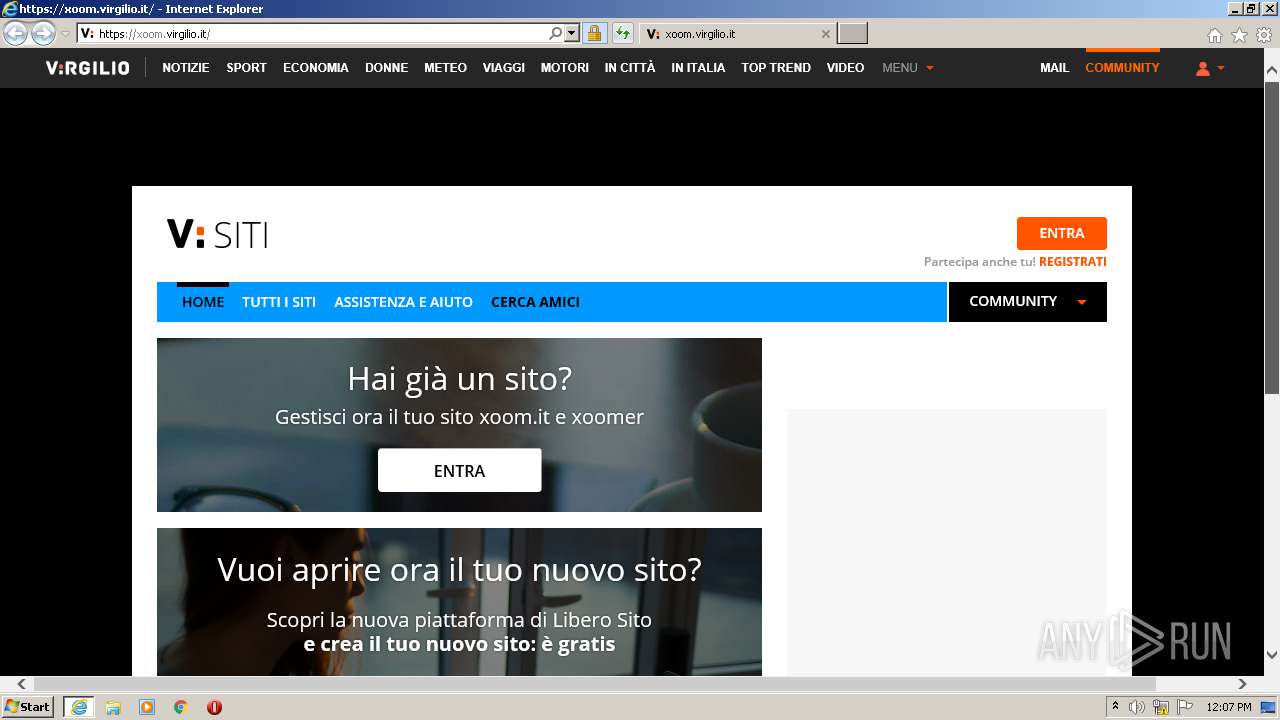Viewport: 1280px width, 720px height.
Task: Click the IE Forward arrow button
Action: [x=43, y=34]
